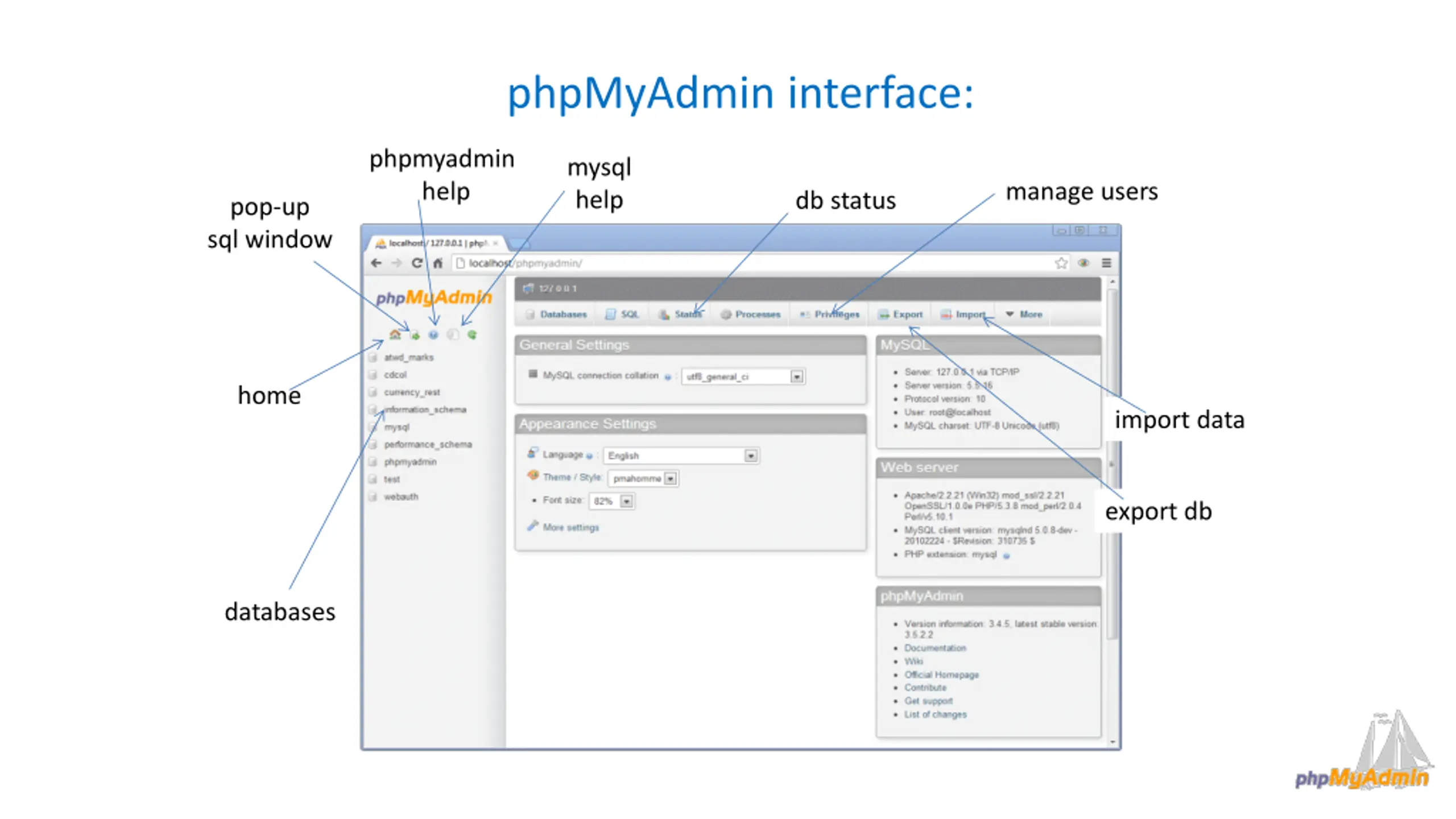Screen dimensions: 1456x819
Task: Click the Get support link
Action: point(928,701)
